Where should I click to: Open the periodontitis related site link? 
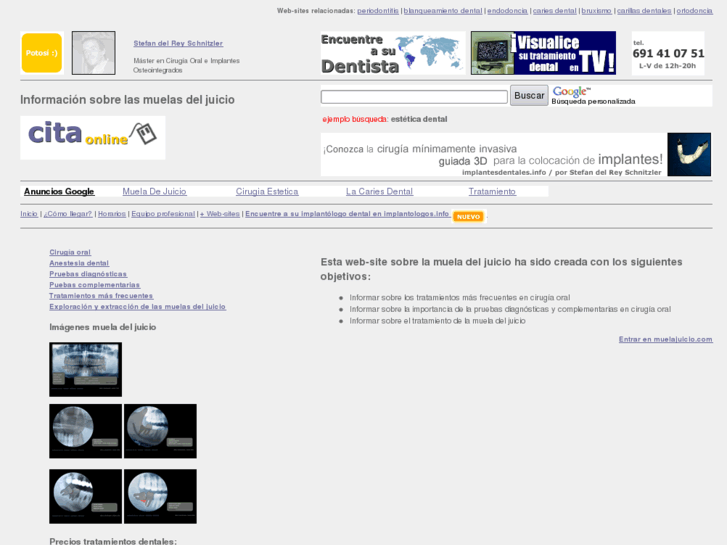point(377,11)
